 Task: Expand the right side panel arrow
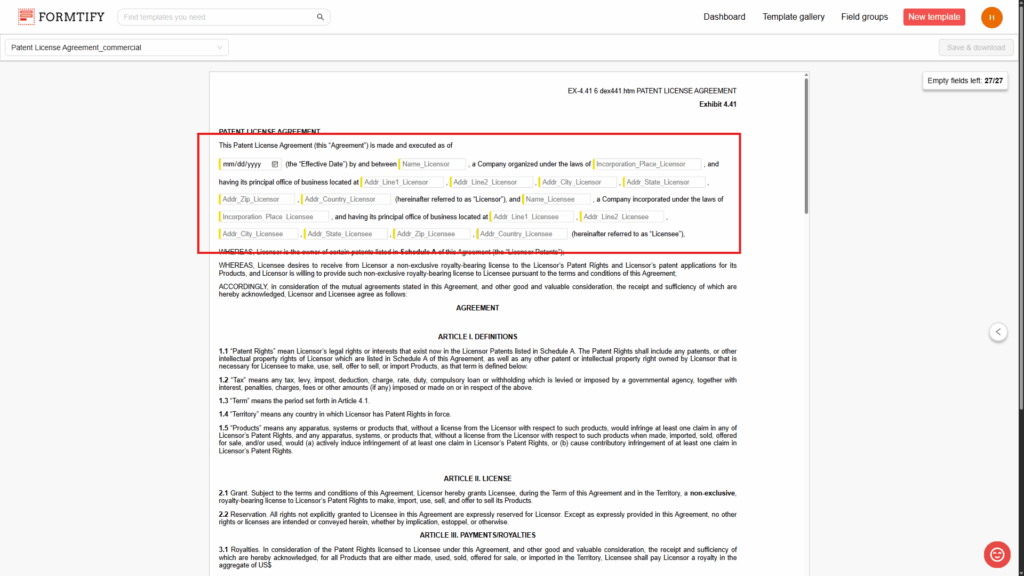point(998,332)
